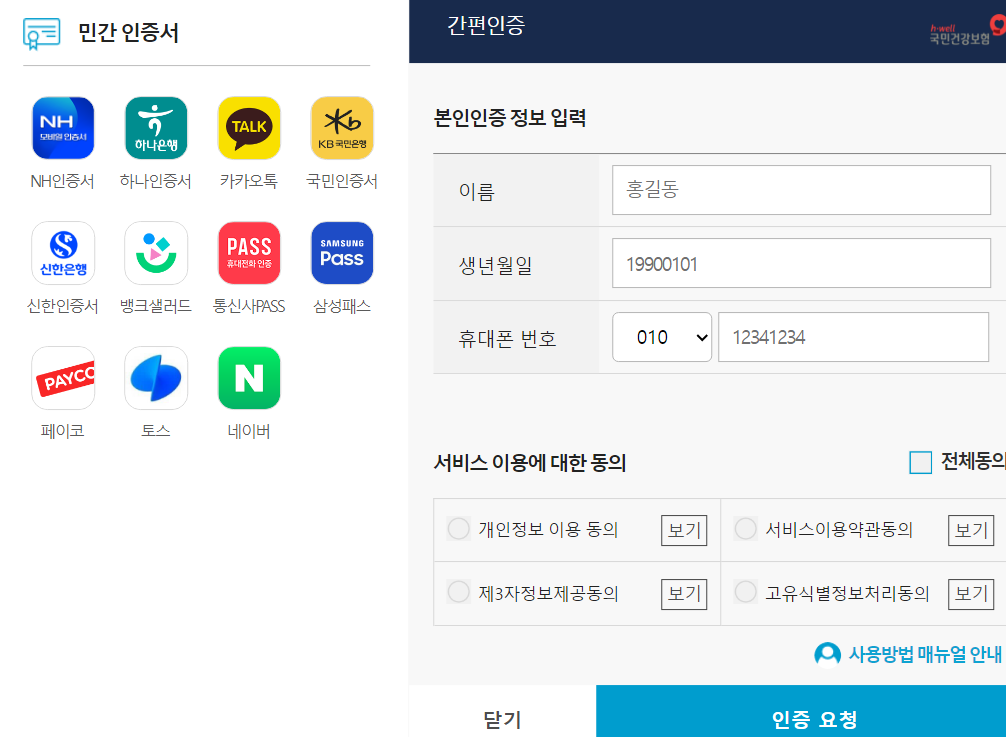
Task: Select the 개인정보 이용 동의 radio
Action: tap(459, 529)
